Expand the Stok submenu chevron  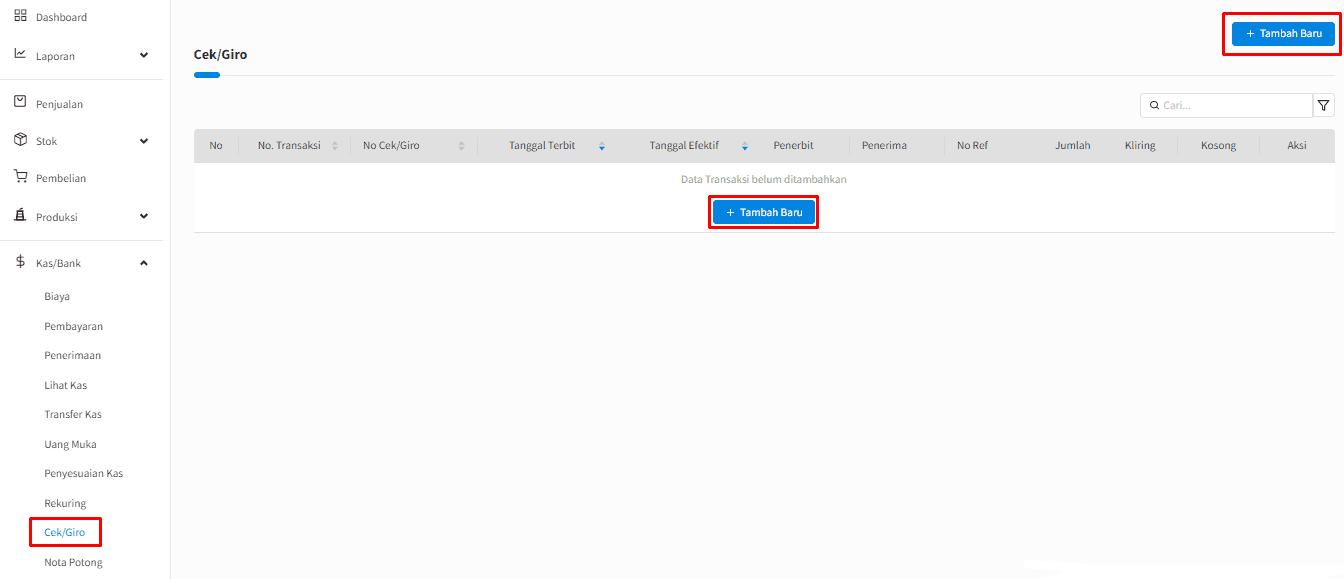coord(143,140)
